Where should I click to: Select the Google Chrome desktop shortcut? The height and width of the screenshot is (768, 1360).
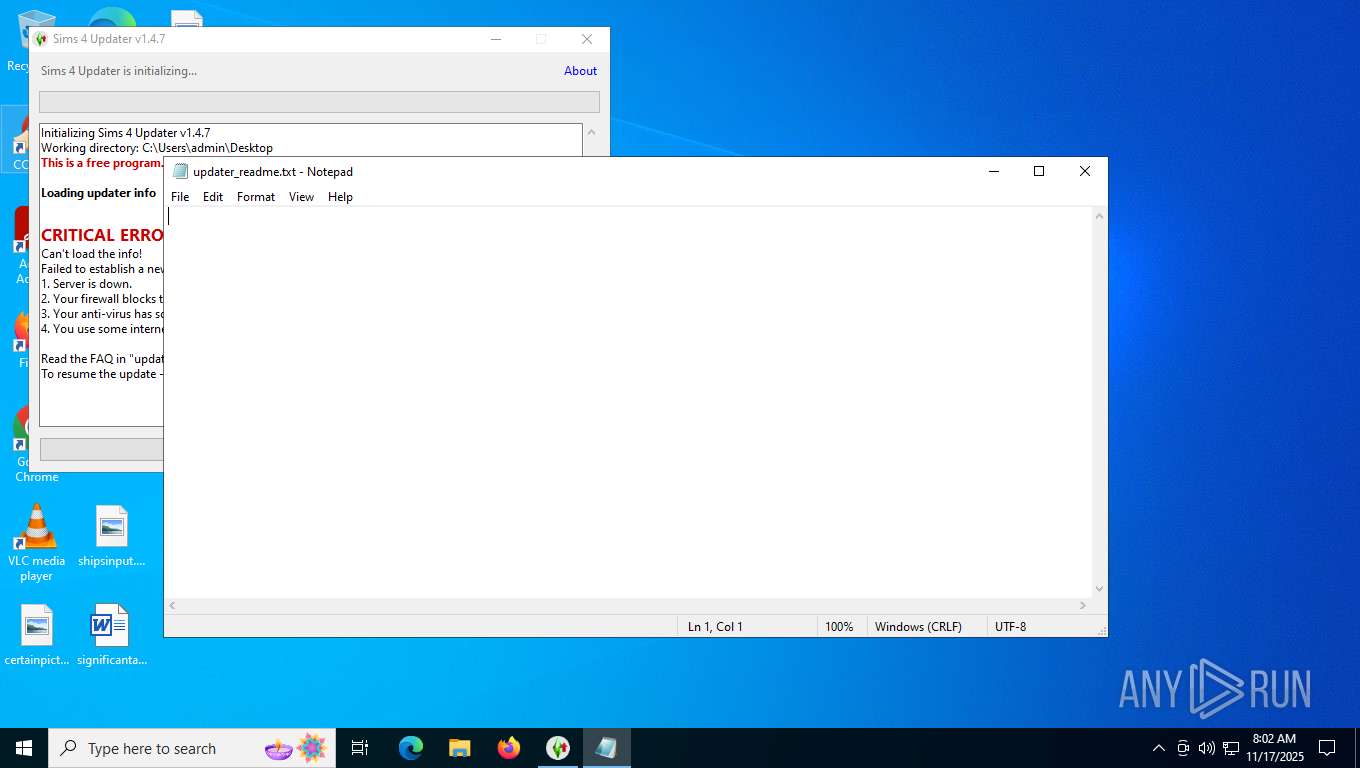[x=37, y=445]
